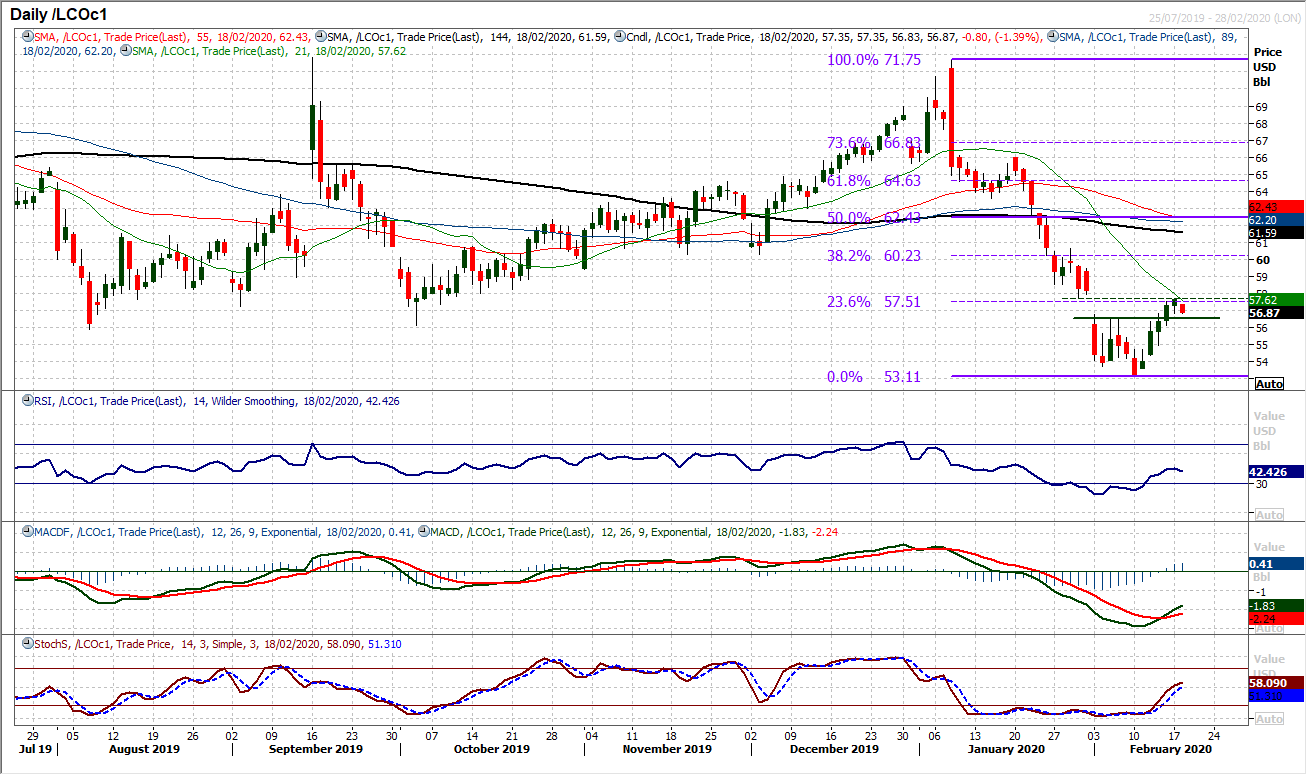
Task: Click the red -2.24 signal value tag
Action: [x=1278, y=619]
